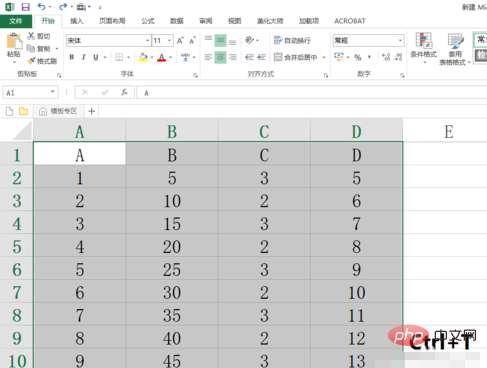
Task: Toggle underline formatting
Action: [96, 57]
